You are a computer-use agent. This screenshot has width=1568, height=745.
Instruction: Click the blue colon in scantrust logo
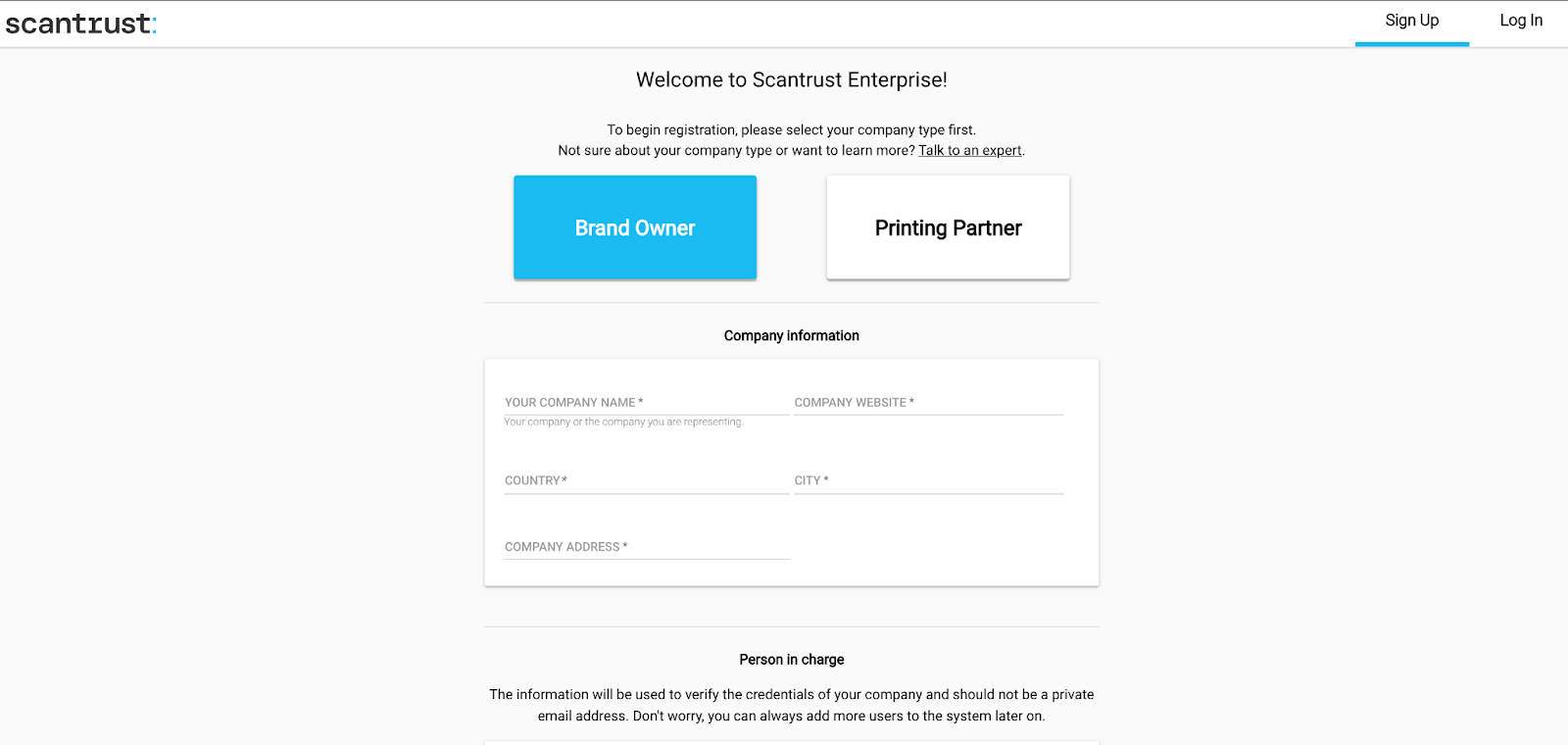pos(154,25)
